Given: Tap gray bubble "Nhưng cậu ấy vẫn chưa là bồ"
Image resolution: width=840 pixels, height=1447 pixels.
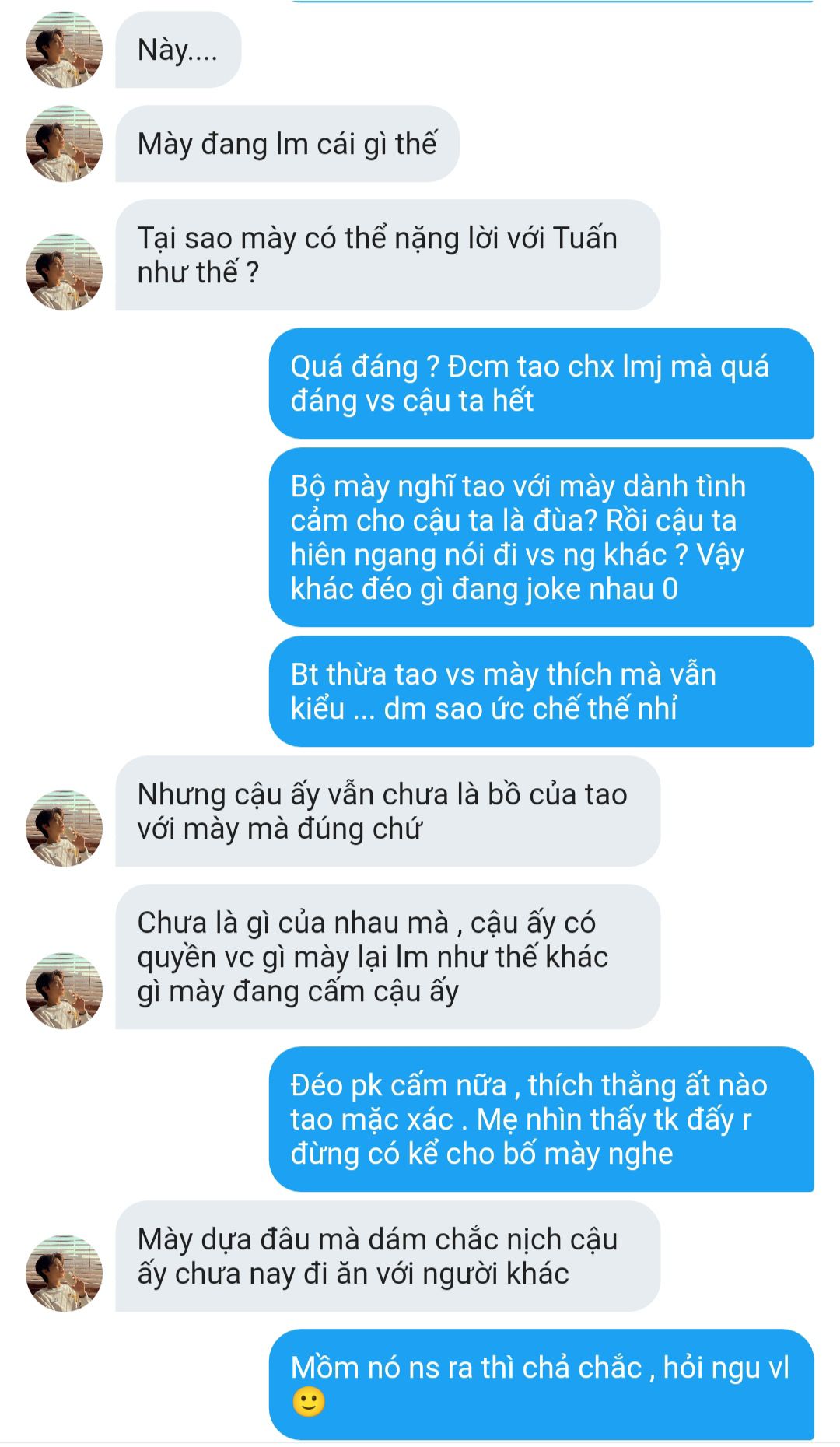Looking at the screenshot, I should point(387,811).
